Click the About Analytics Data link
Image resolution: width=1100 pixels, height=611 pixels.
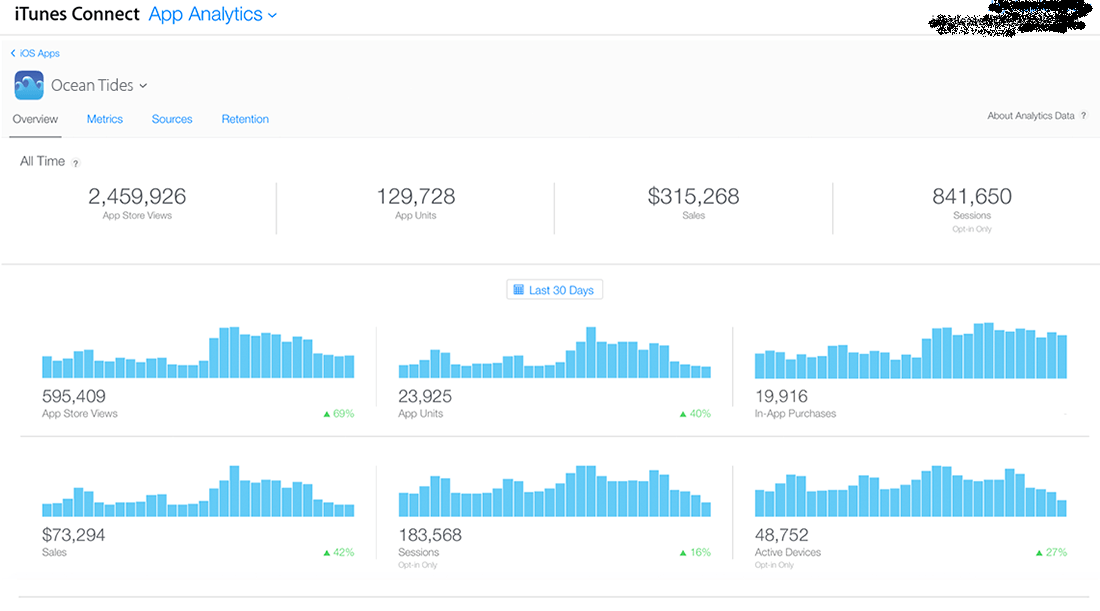tap(1031, 116)
